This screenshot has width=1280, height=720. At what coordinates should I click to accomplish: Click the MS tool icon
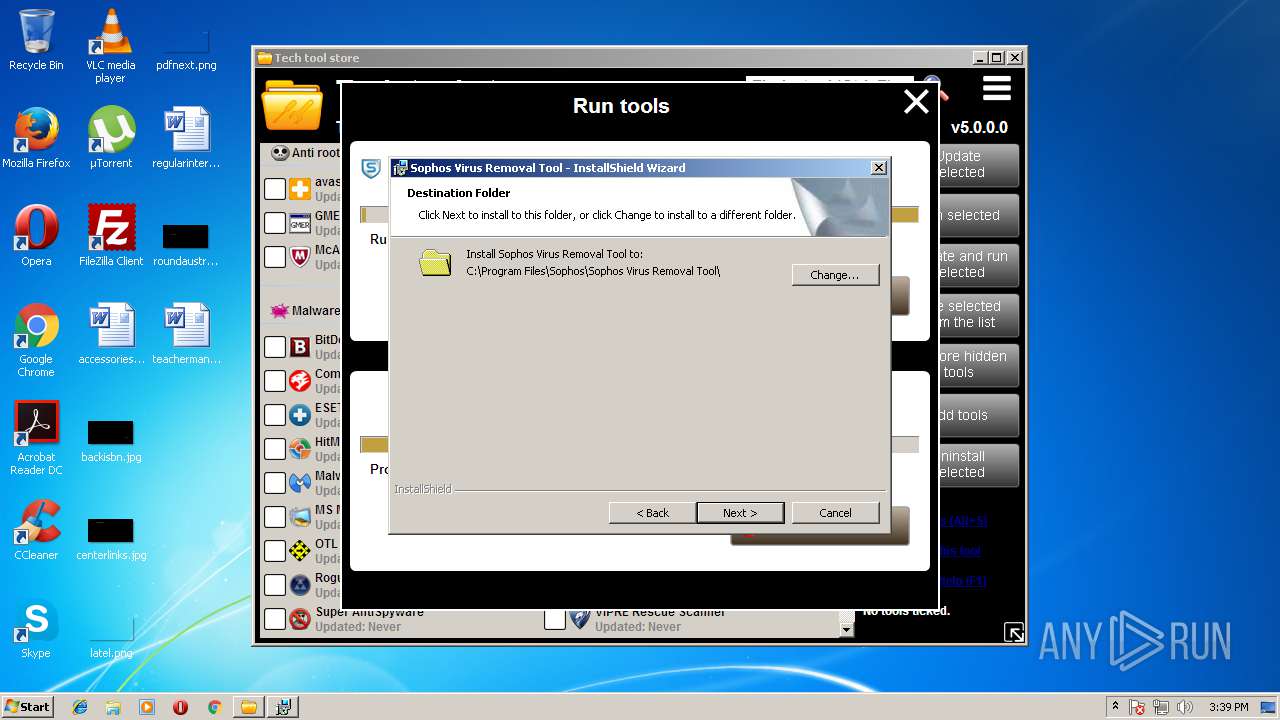click(x=300, y=517)
